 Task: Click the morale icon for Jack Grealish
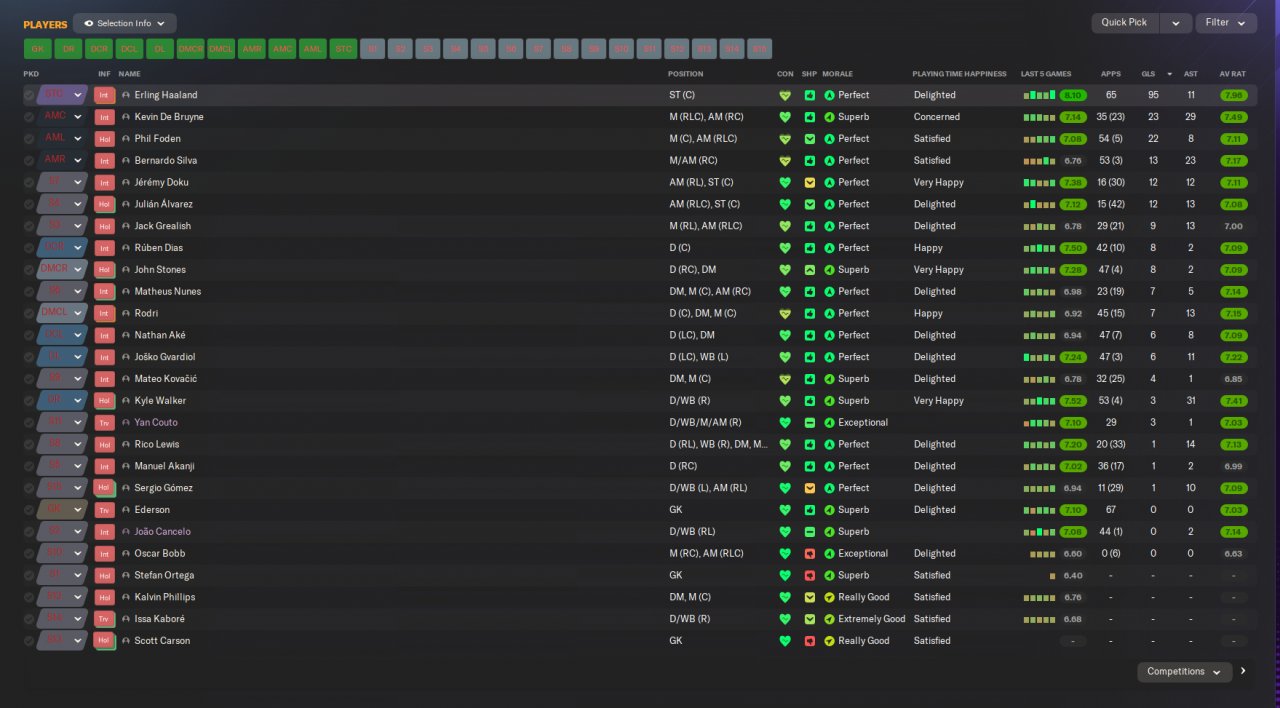point(829,226)
